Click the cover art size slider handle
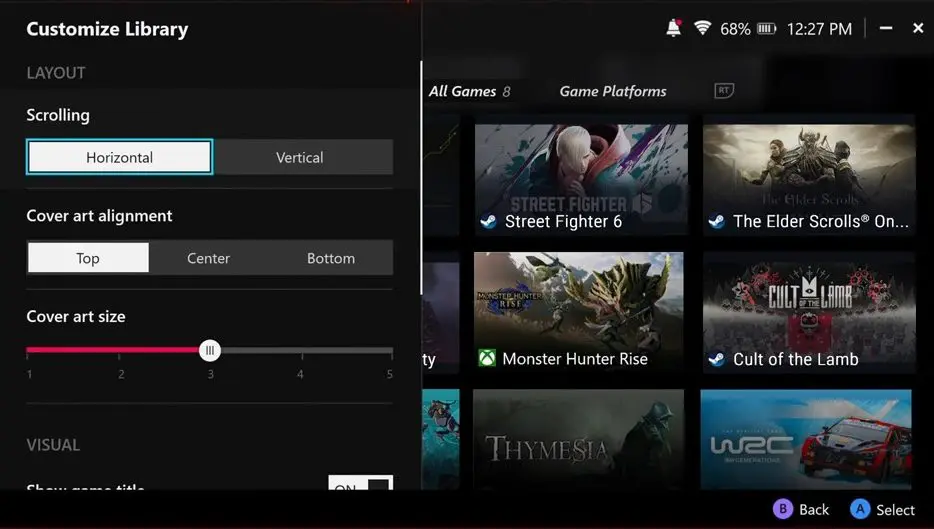The width and height of the screenshot is (934, 529). pyautogui.click(x=210, y=350)
